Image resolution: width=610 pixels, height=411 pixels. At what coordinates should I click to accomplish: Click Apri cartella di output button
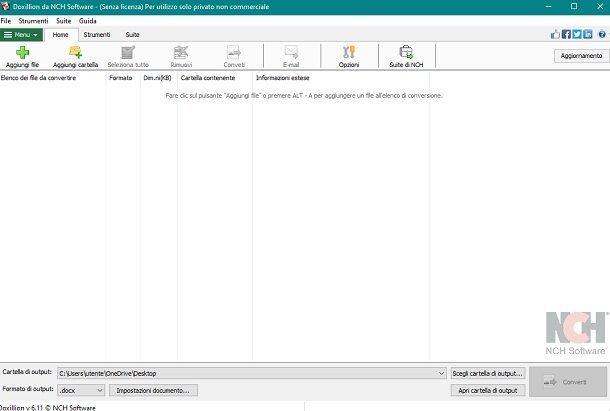[487, 390]
